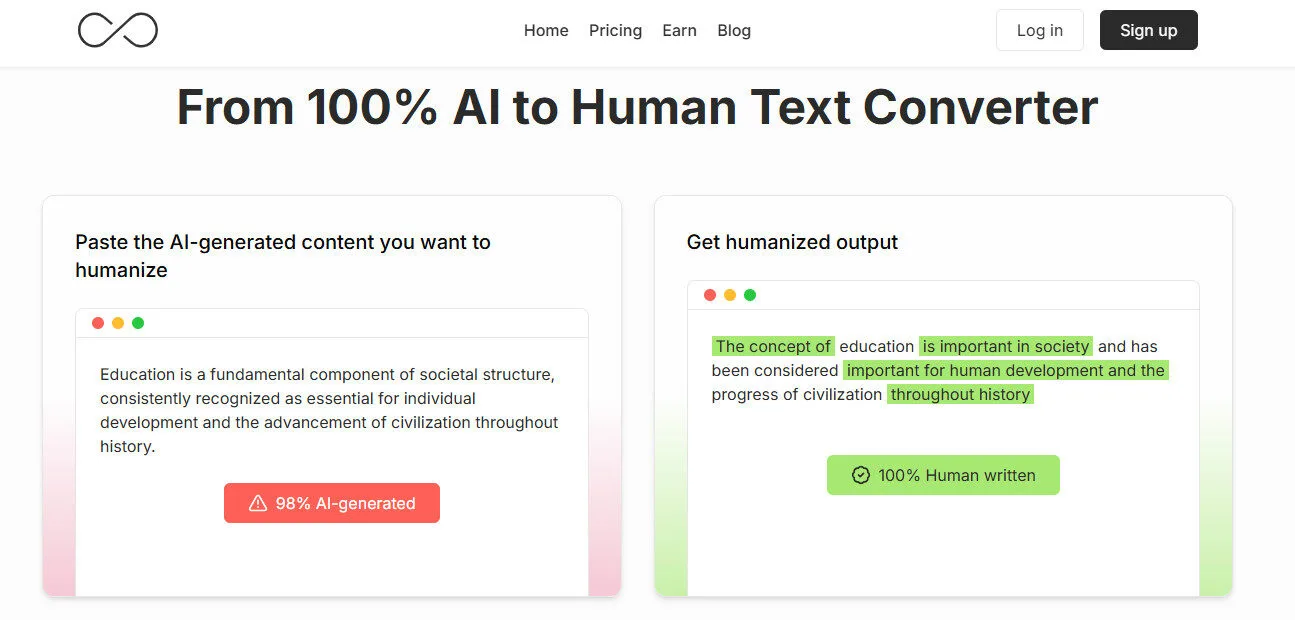Viewport: 1295px width, 620px height.
Task: Click the green window dot on the input card
Action: point(138,322)
